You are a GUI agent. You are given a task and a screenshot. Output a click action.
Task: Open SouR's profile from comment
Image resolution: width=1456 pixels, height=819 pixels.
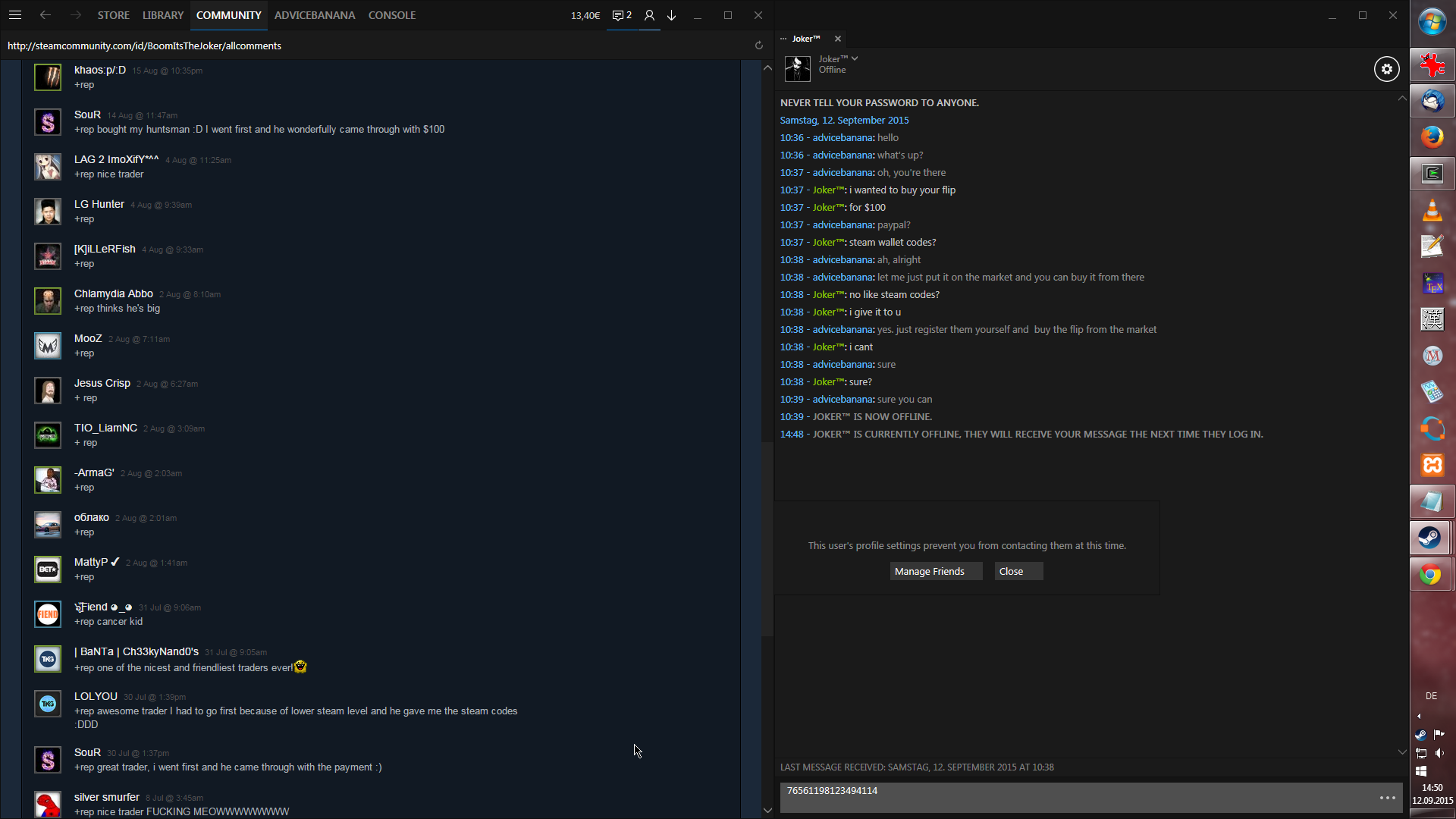click(x=87, y=115)
